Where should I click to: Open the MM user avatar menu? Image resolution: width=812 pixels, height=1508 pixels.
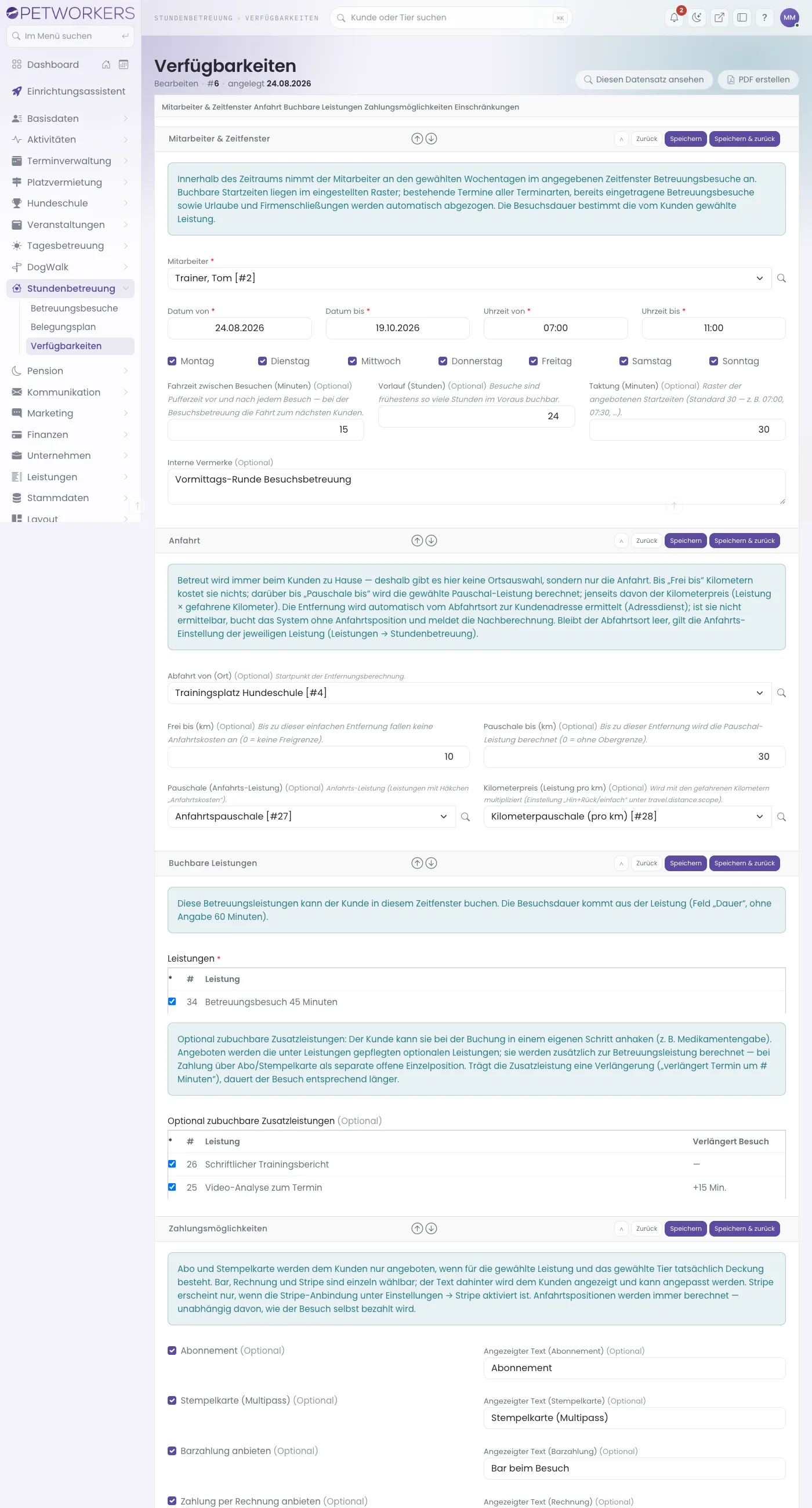point(789,17)
